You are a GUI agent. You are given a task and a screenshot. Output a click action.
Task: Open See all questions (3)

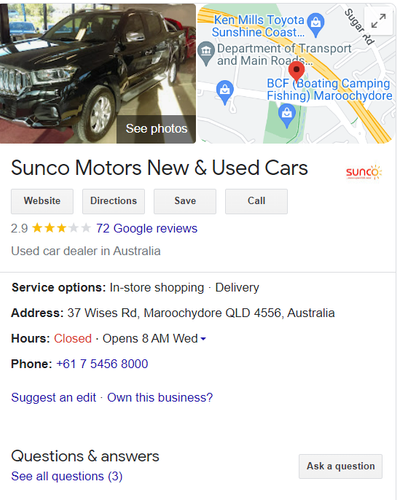[67, 476]
